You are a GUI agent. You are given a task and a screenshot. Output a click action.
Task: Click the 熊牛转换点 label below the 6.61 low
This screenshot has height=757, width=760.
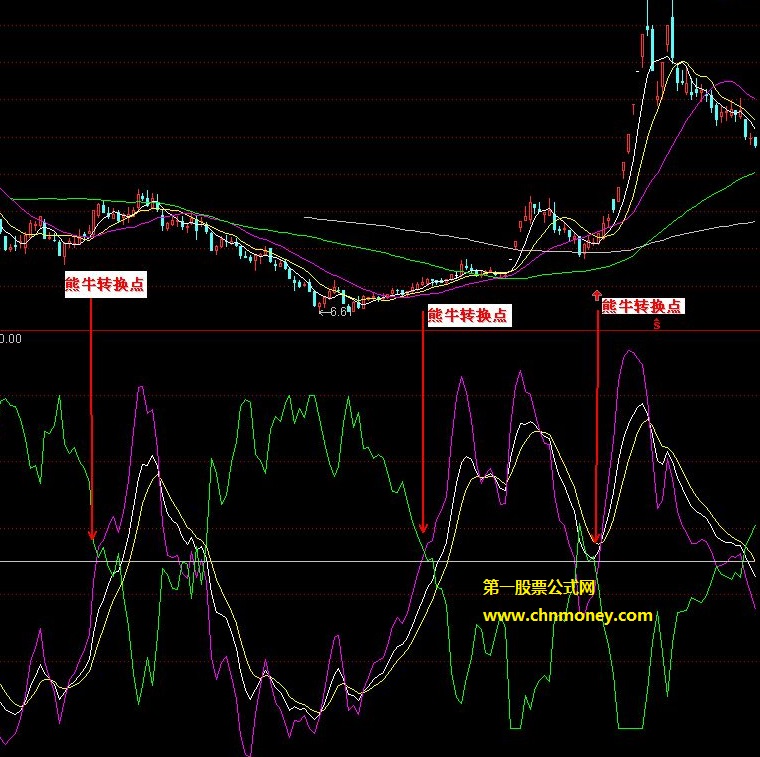469,315
